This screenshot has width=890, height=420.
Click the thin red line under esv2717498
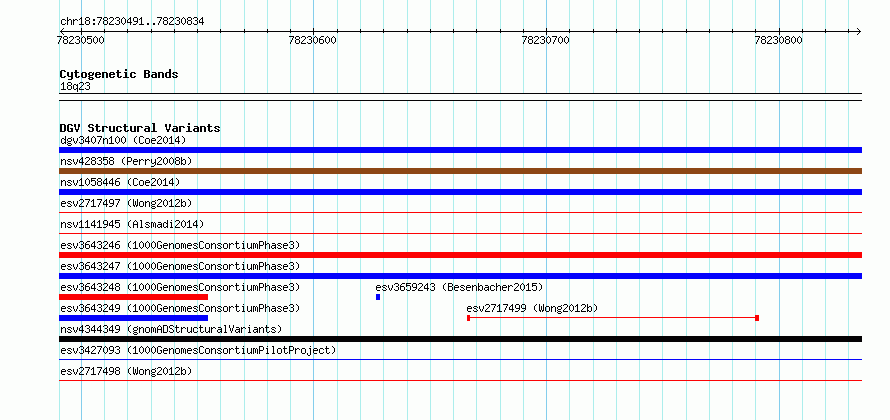460,380
